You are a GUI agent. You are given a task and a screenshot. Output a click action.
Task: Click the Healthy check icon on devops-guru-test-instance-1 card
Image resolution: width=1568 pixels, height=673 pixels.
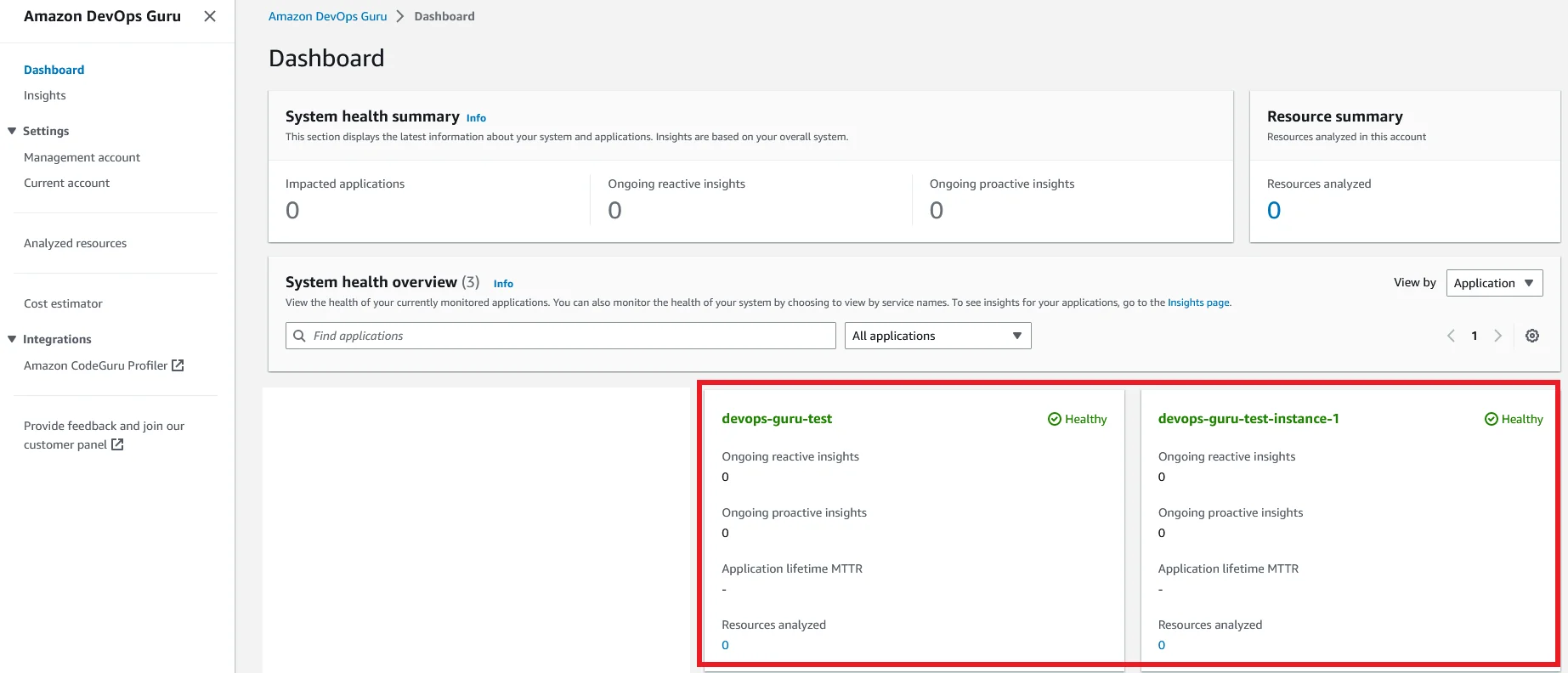[x=1492, y=419]
